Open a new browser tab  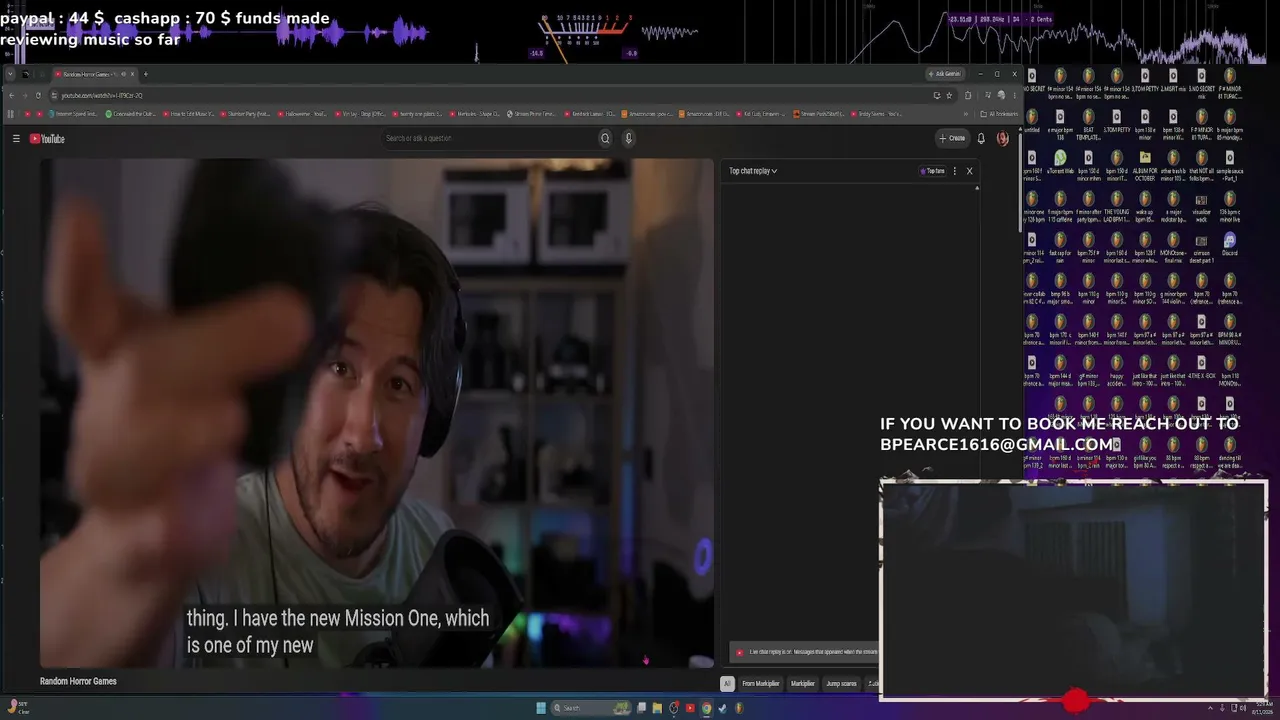(145, 74)
